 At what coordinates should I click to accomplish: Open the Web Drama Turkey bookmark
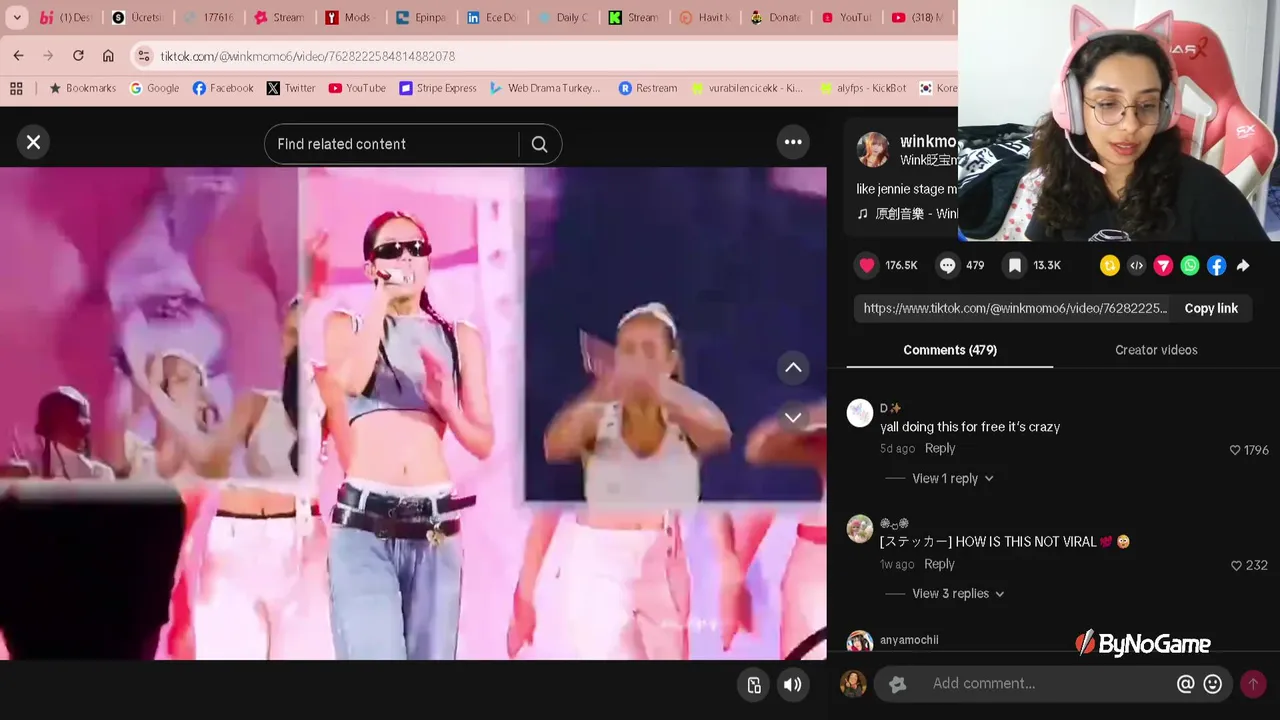click(545, 88)
